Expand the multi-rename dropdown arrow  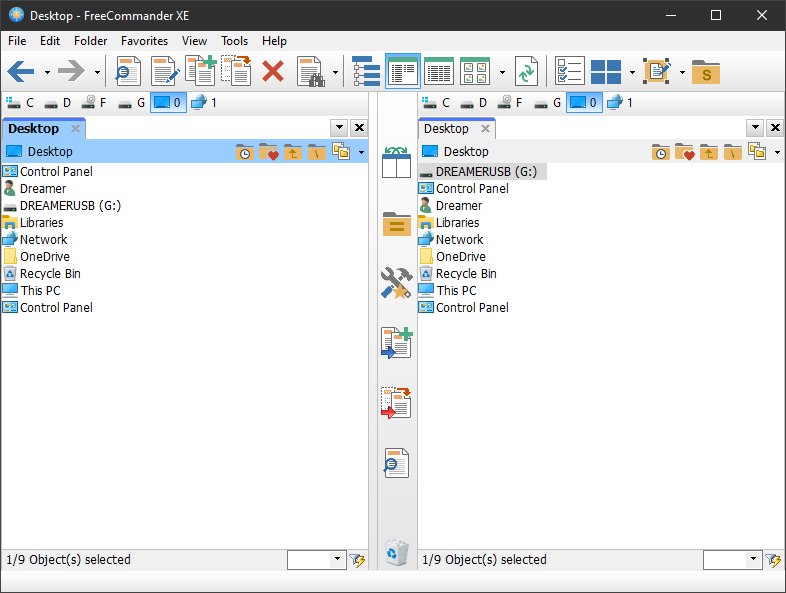point(682,73)
